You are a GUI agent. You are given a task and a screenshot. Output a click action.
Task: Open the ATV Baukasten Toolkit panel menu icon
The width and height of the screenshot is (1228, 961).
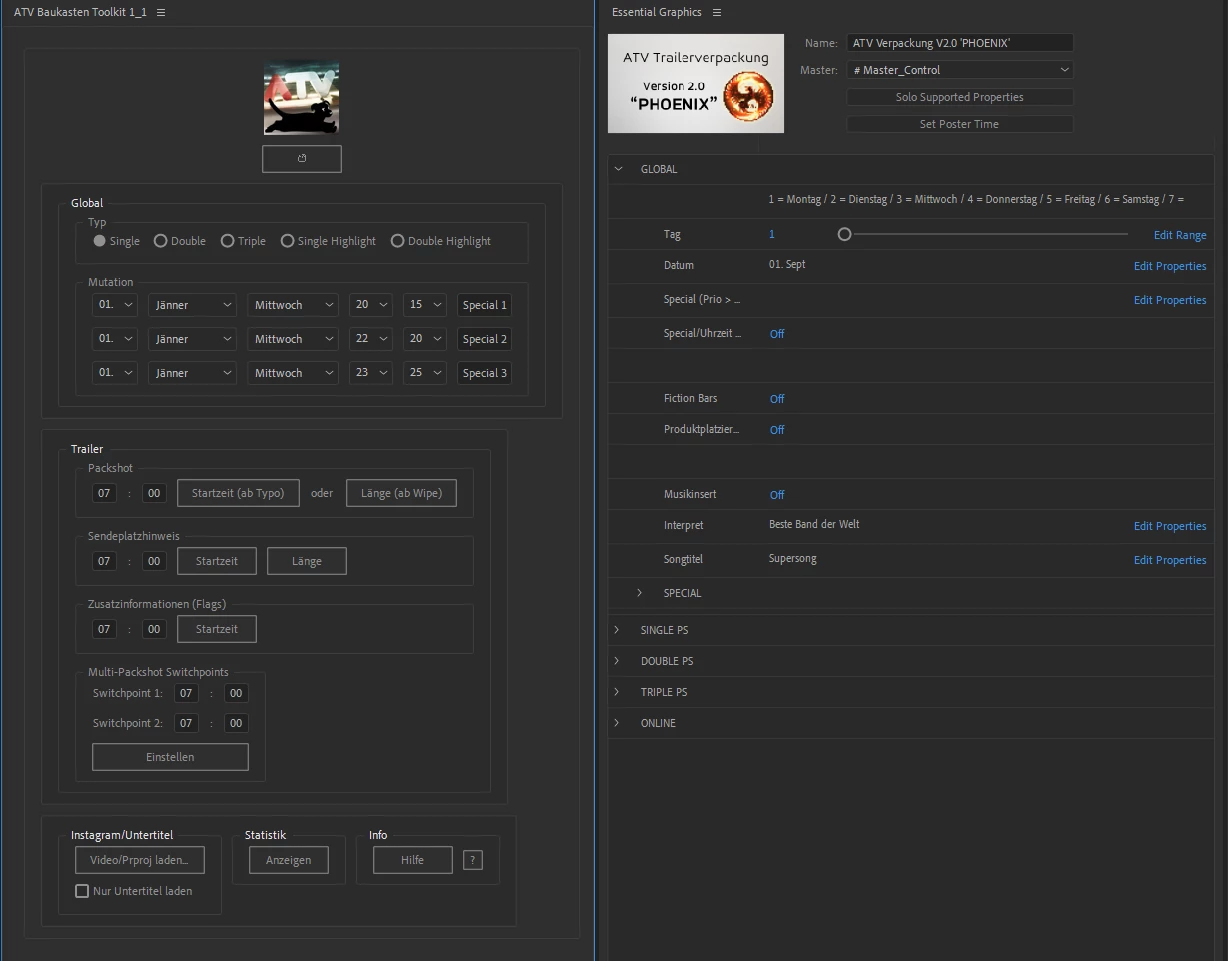(161, 12)
